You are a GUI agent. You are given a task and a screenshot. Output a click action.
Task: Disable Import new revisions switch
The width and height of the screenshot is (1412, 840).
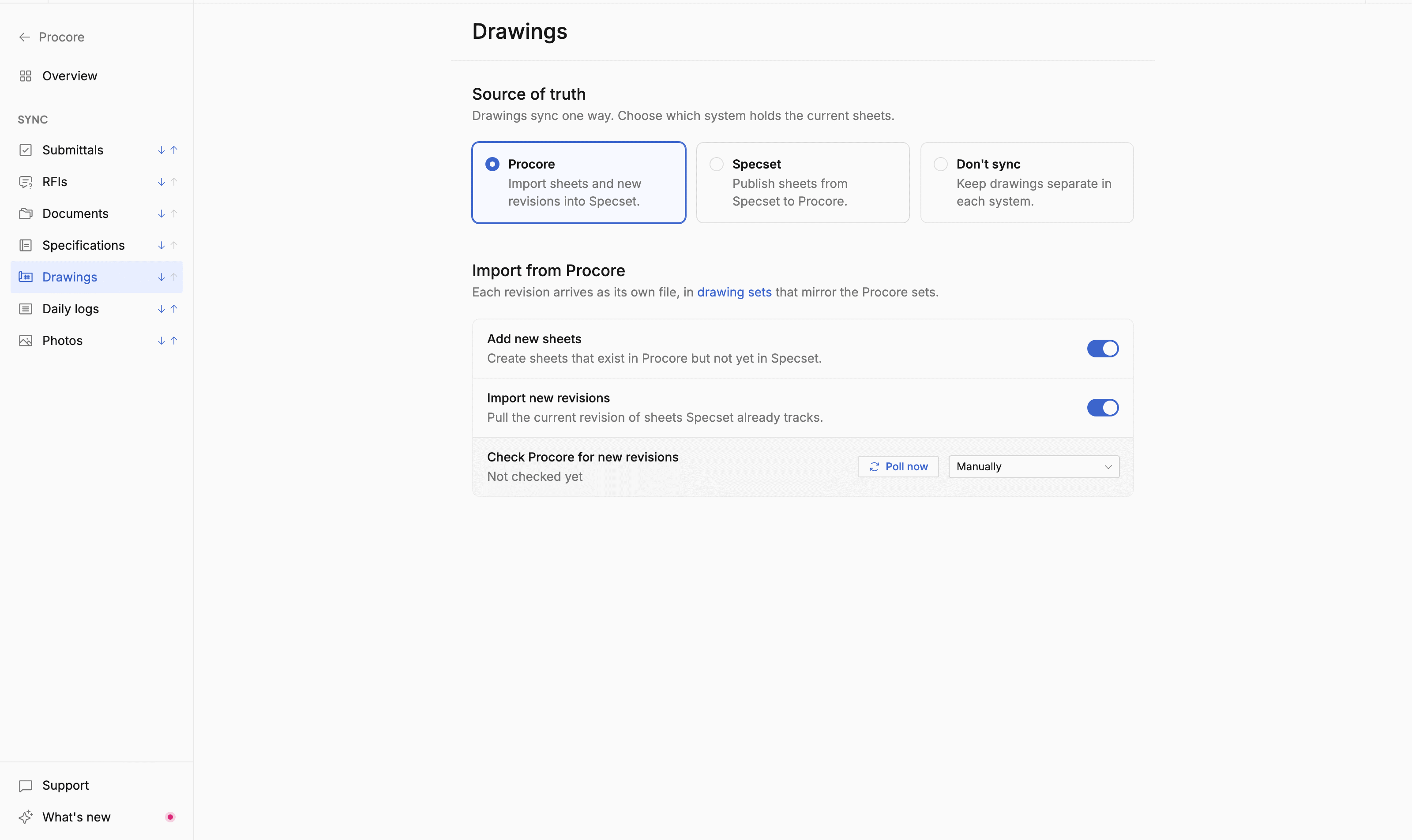click(x=1102, y=408)
